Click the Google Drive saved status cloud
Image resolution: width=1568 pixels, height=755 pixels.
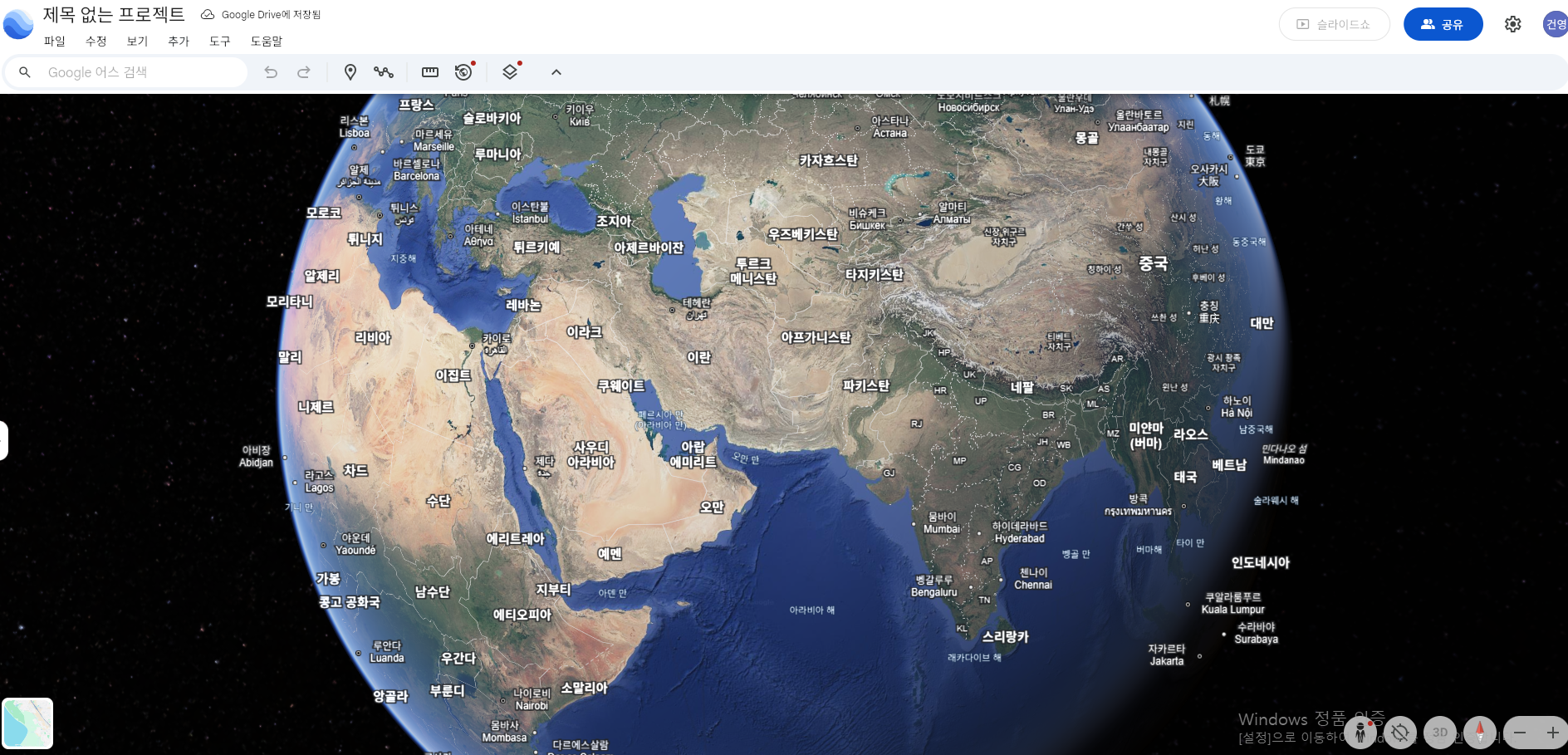click(208, 14)
